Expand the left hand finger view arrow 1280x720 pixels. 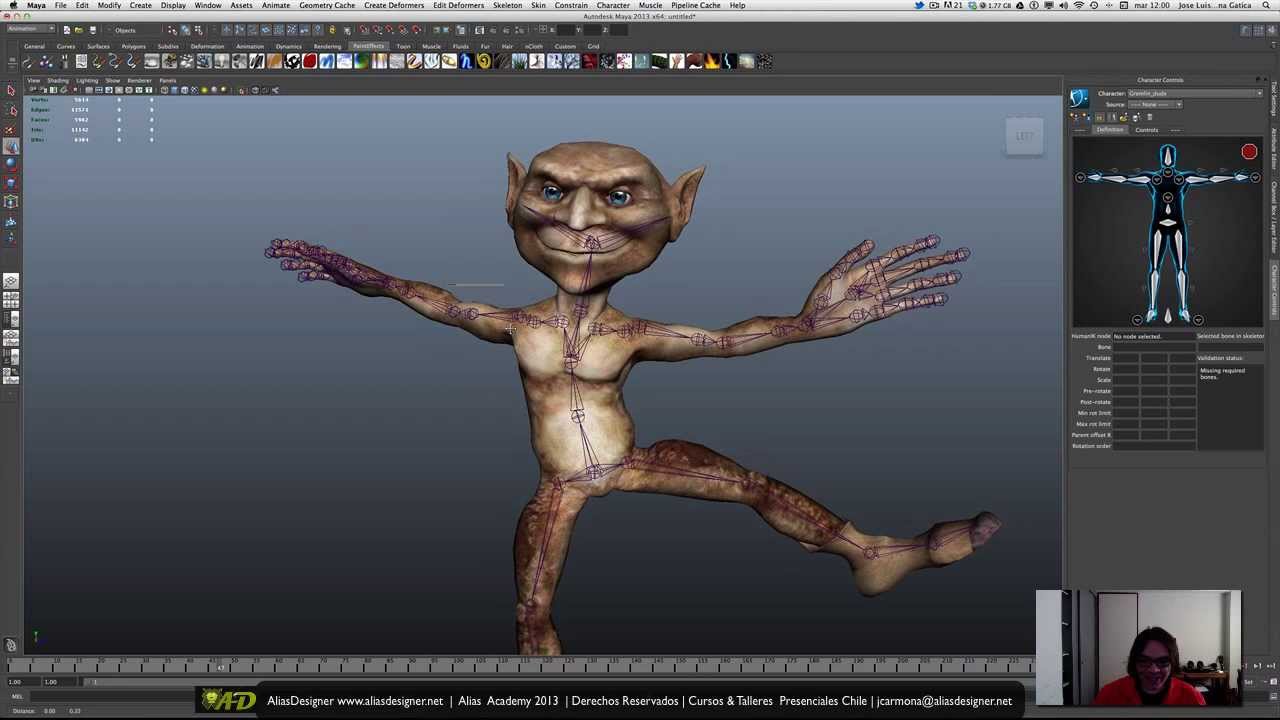click(x=1255, y=177)
